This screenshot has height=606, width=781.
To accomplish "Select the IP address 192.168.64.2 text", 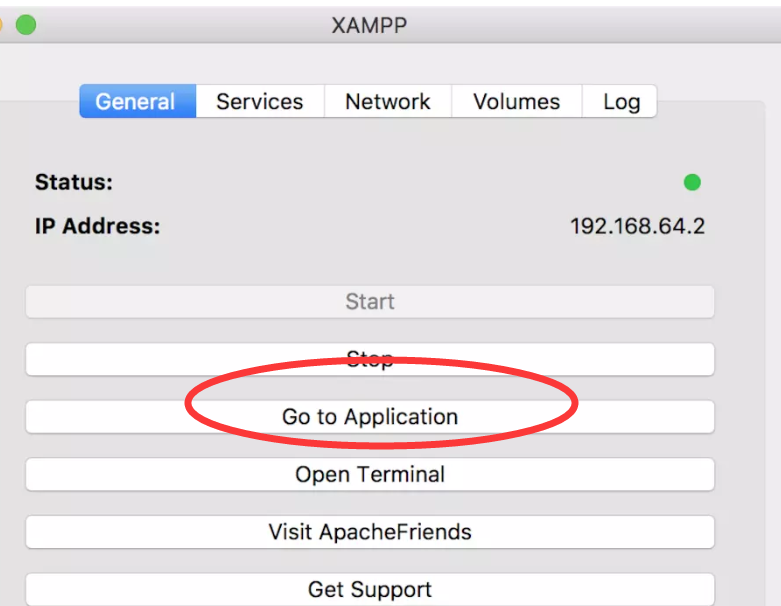I will tap(637, 226).
